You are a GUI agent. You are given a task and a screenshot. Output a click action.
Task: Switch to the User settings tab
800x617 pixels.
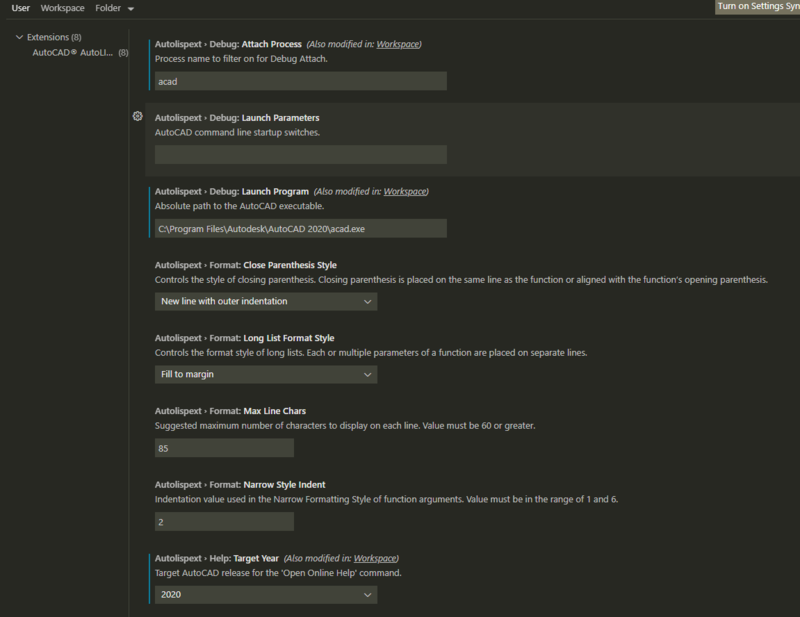(x=21, y=8)
